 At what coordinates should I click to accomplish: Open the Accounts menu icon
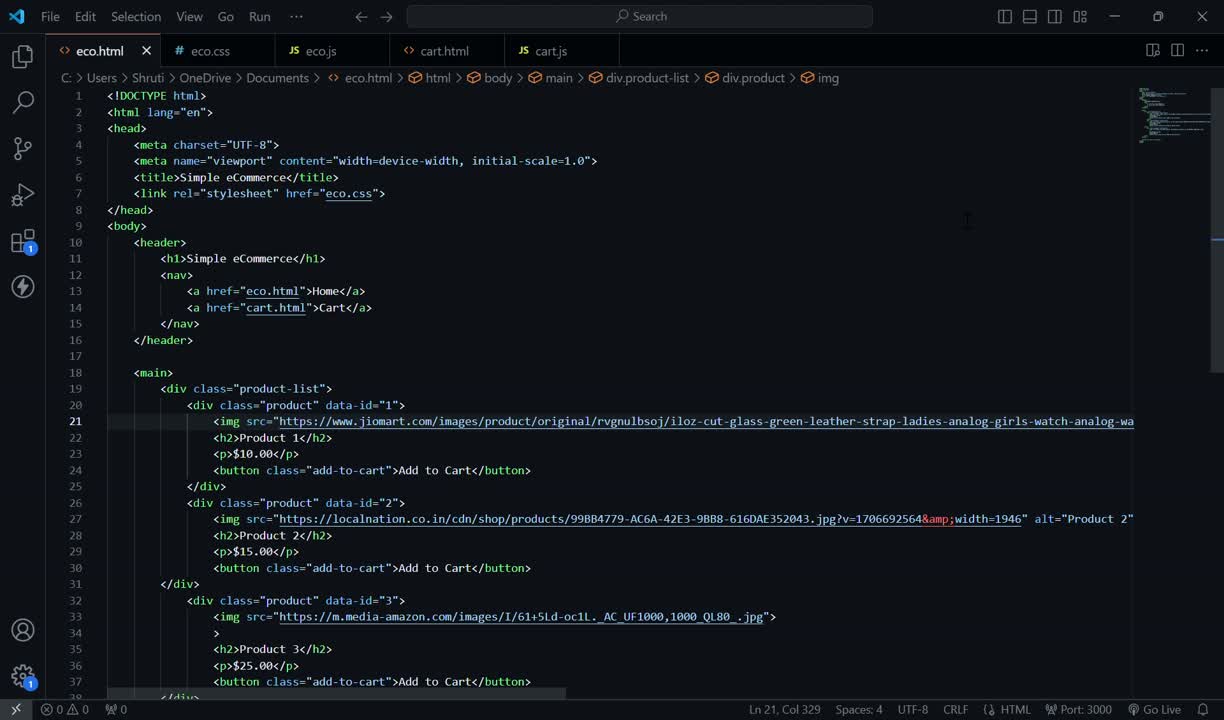(22, 630)
